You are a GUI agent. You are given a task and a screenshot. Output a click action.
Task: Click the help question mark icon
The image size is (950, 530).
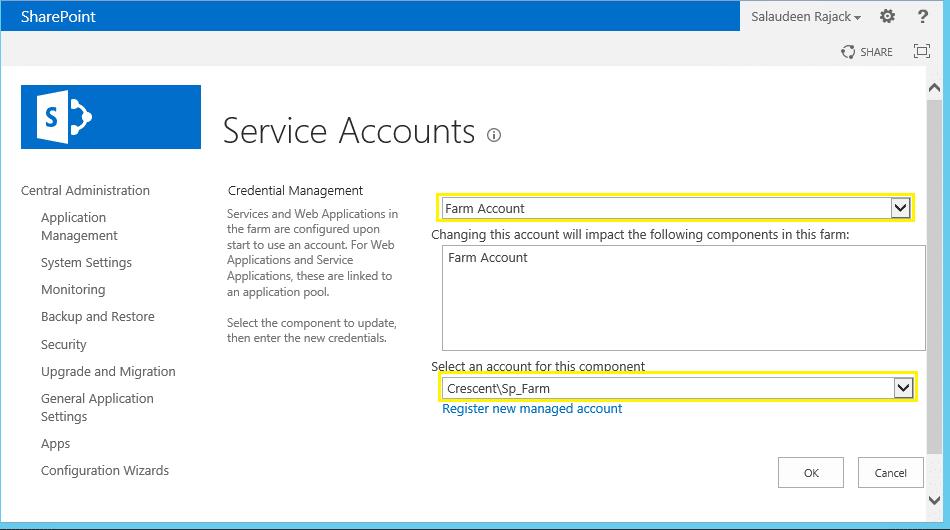[x=922, y=16]
